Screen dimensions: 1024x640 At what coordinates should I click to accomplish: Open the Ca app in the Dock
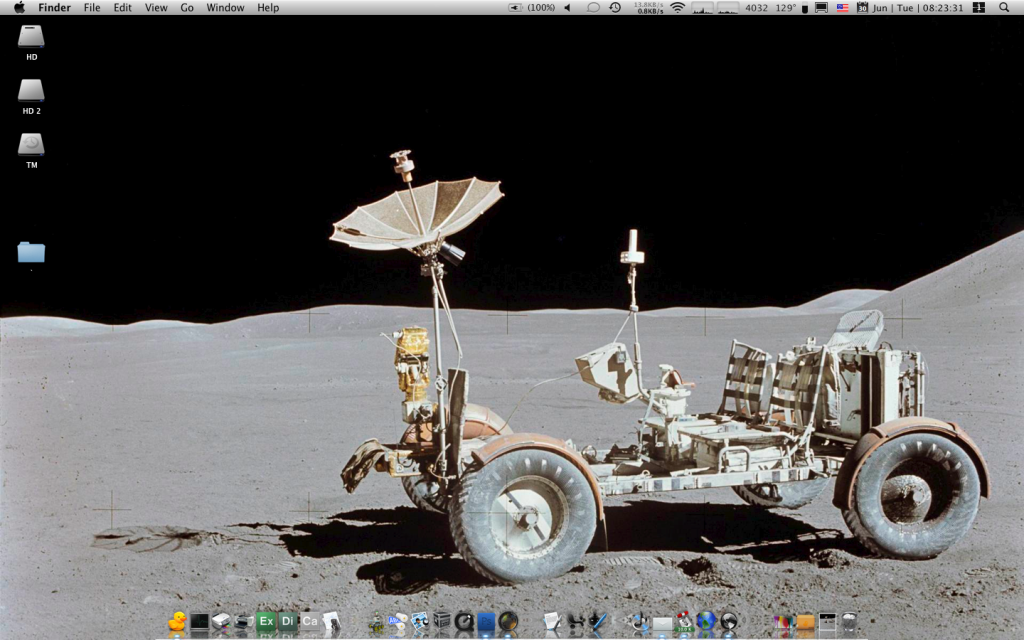pyautogui.click(x=310, y=621)
